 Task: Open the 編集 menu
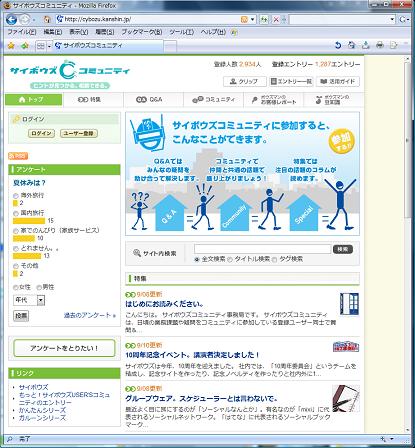coord(53,32)
